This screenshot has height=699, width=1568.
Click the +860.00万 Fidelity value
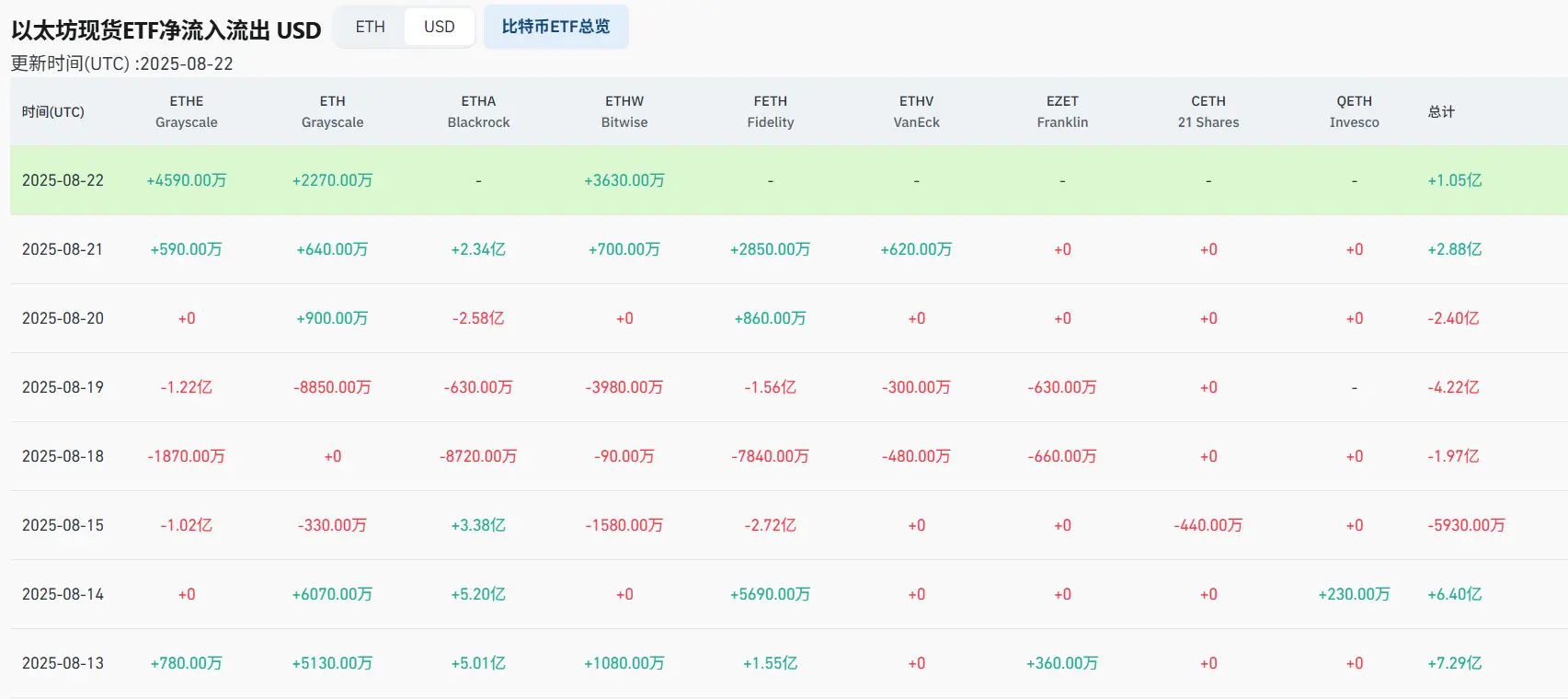click(x=771, y=318)
